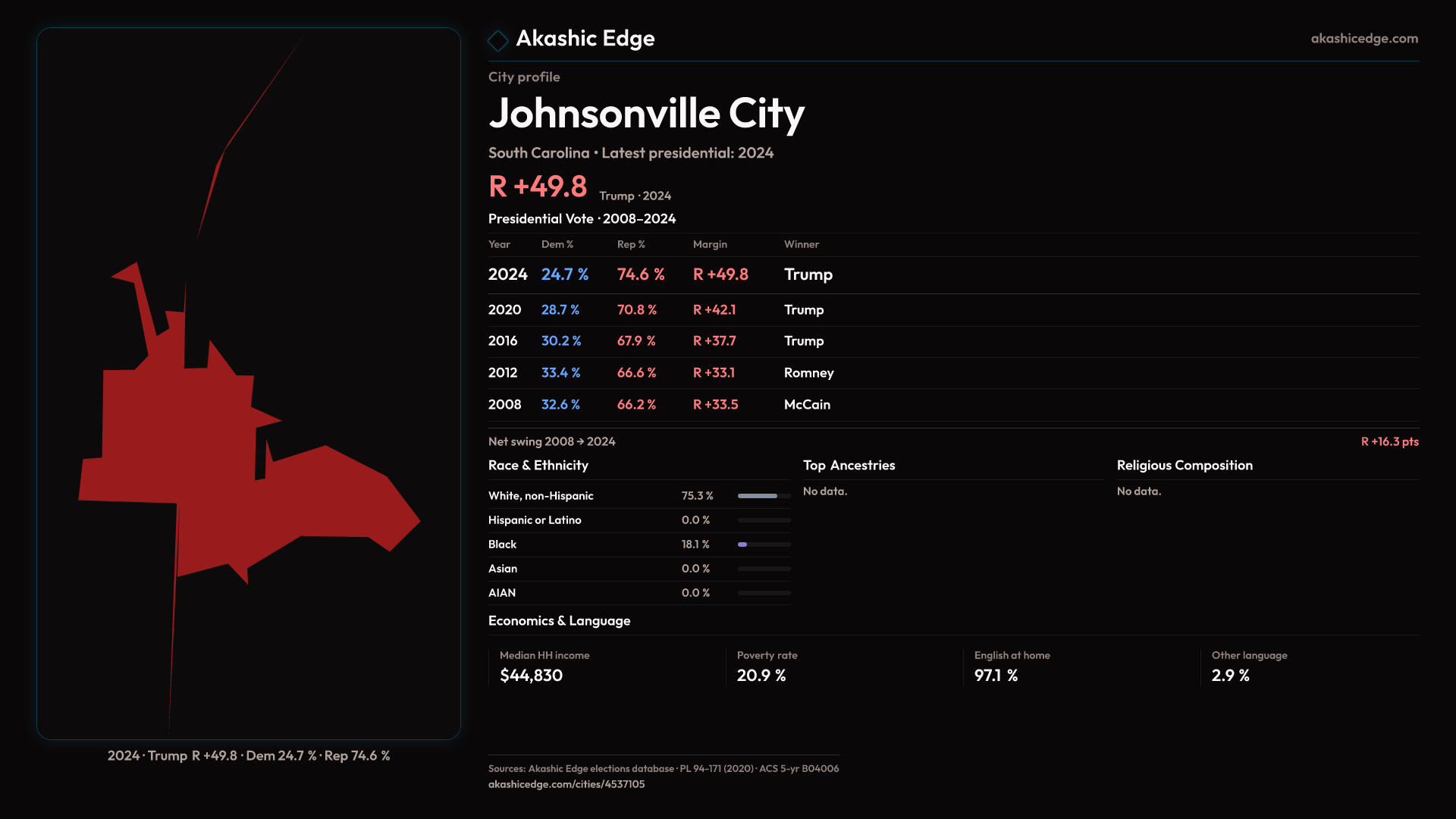Click the Poverty rate 20.9% card
This screenshot has width=1456, height=819.
tap(766, 666)
